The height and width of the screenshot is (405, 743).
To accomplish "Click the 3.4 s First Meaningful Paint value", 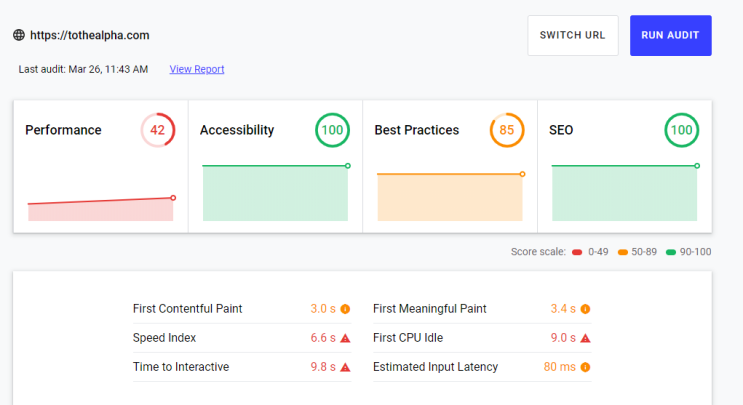I will click(563, 309).
